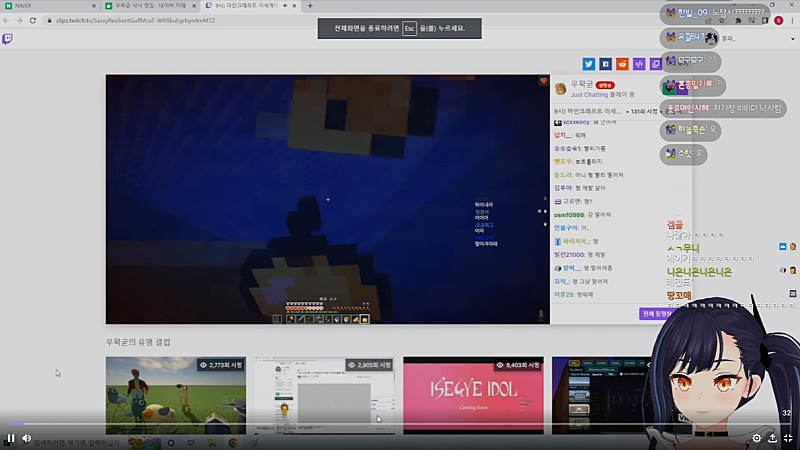Click the share/export icon in player controls
Image resolution: width=800 pixels, height=450 pixels.
[x=772, y=438]
